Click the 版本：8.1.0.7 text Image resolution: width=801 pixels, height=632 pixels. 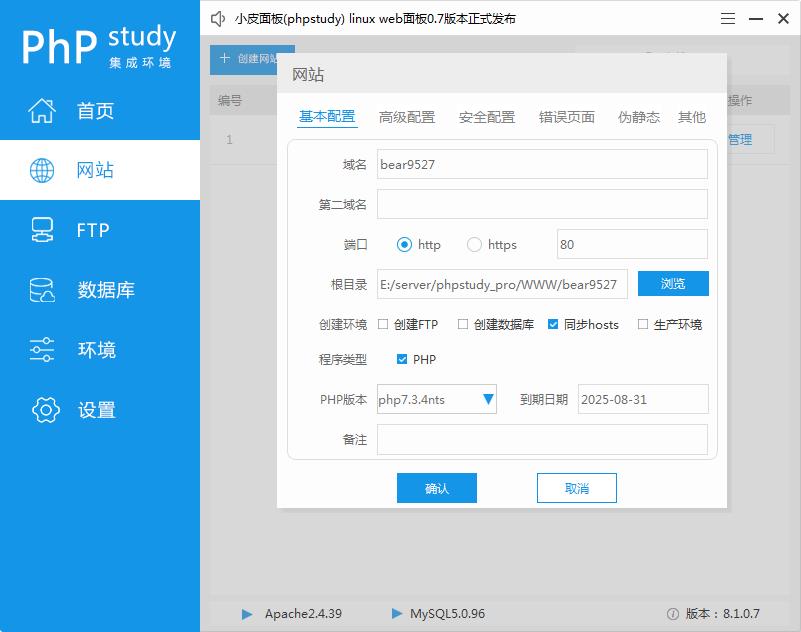click(722, 614)
